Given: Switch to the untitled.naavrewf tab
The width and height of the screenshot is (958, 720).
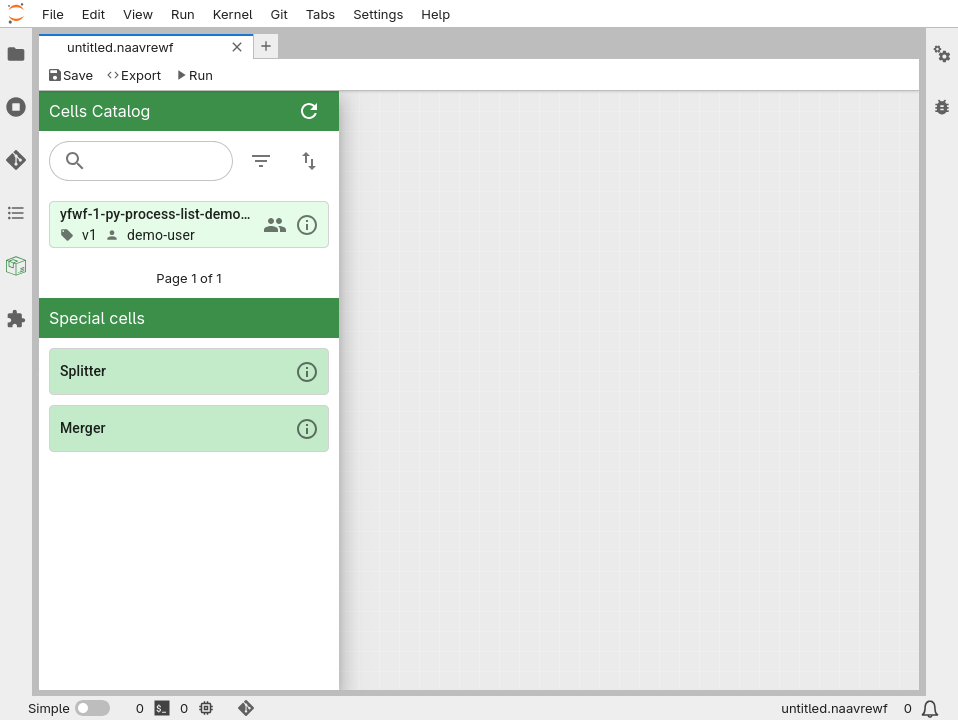Looking at the screenshot, I should [122, 47].
